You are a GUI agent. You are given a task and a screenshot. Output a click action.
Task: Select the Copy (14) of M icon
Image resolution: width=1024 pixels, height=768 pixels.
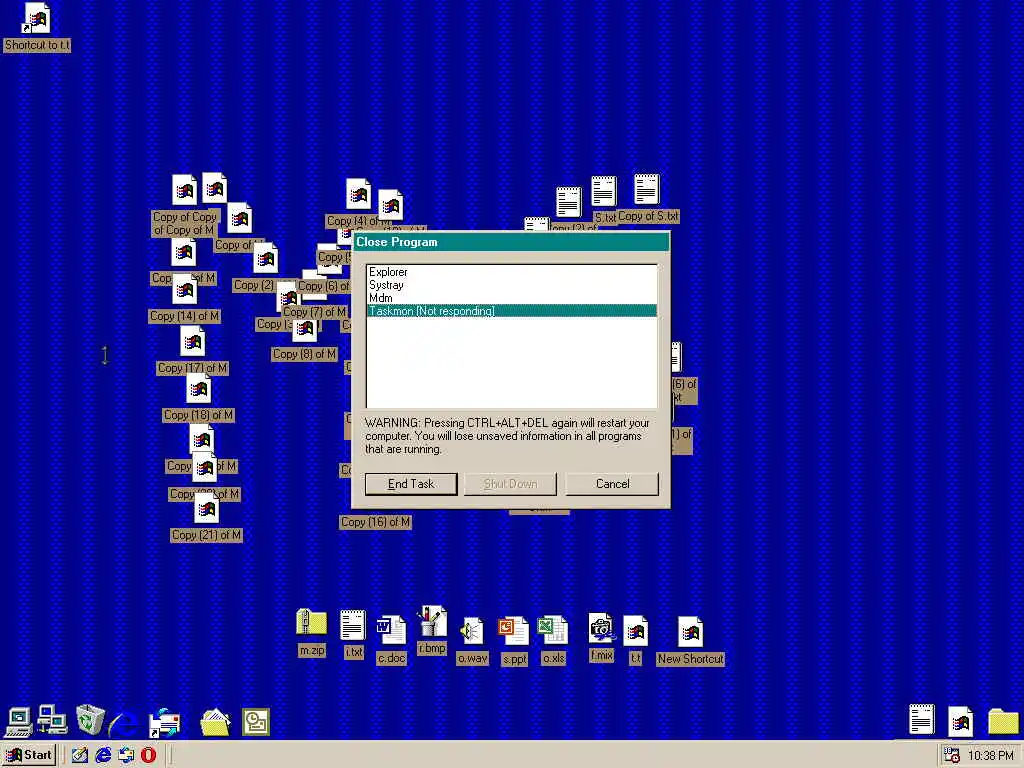tap(184, 290)
